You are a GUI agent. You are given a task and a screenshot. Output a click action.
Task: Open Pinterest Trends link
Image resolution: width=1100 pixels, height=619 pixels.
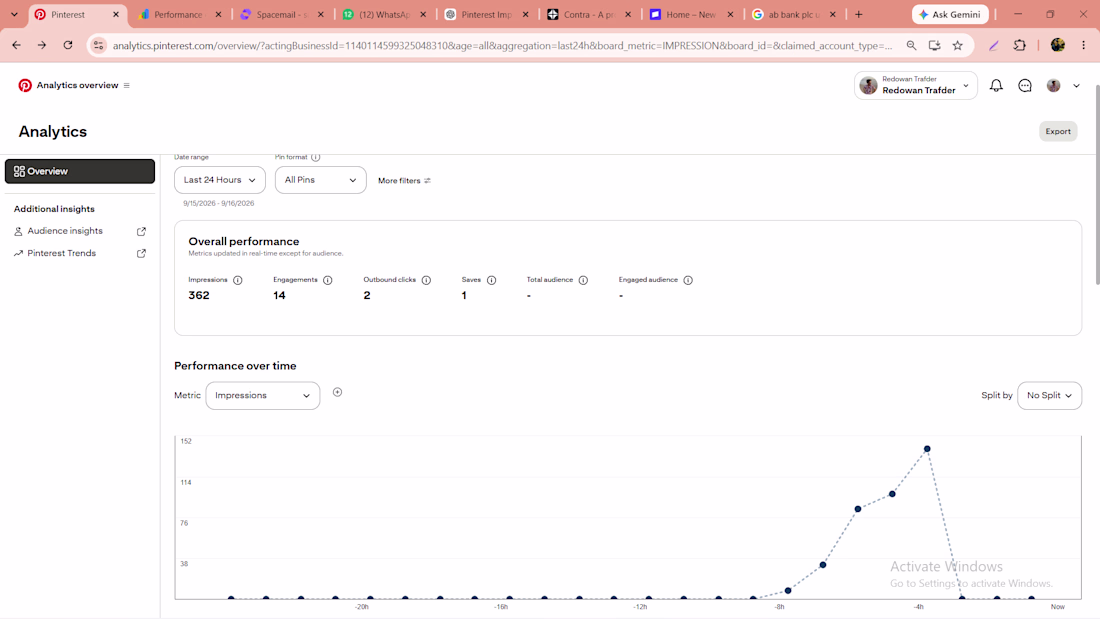coord(62,253)
